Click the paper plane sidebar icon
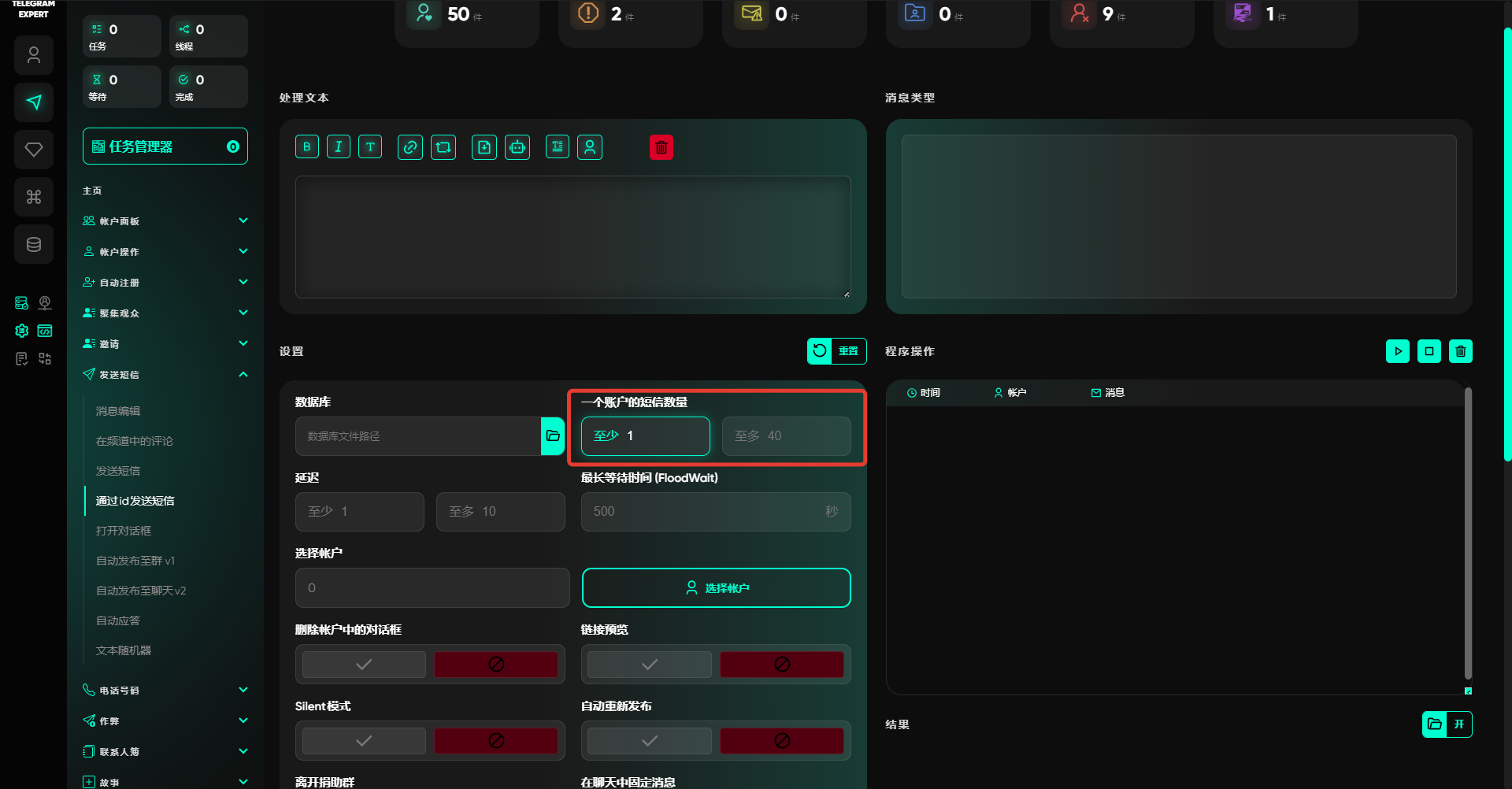 (x=34, y=102)
